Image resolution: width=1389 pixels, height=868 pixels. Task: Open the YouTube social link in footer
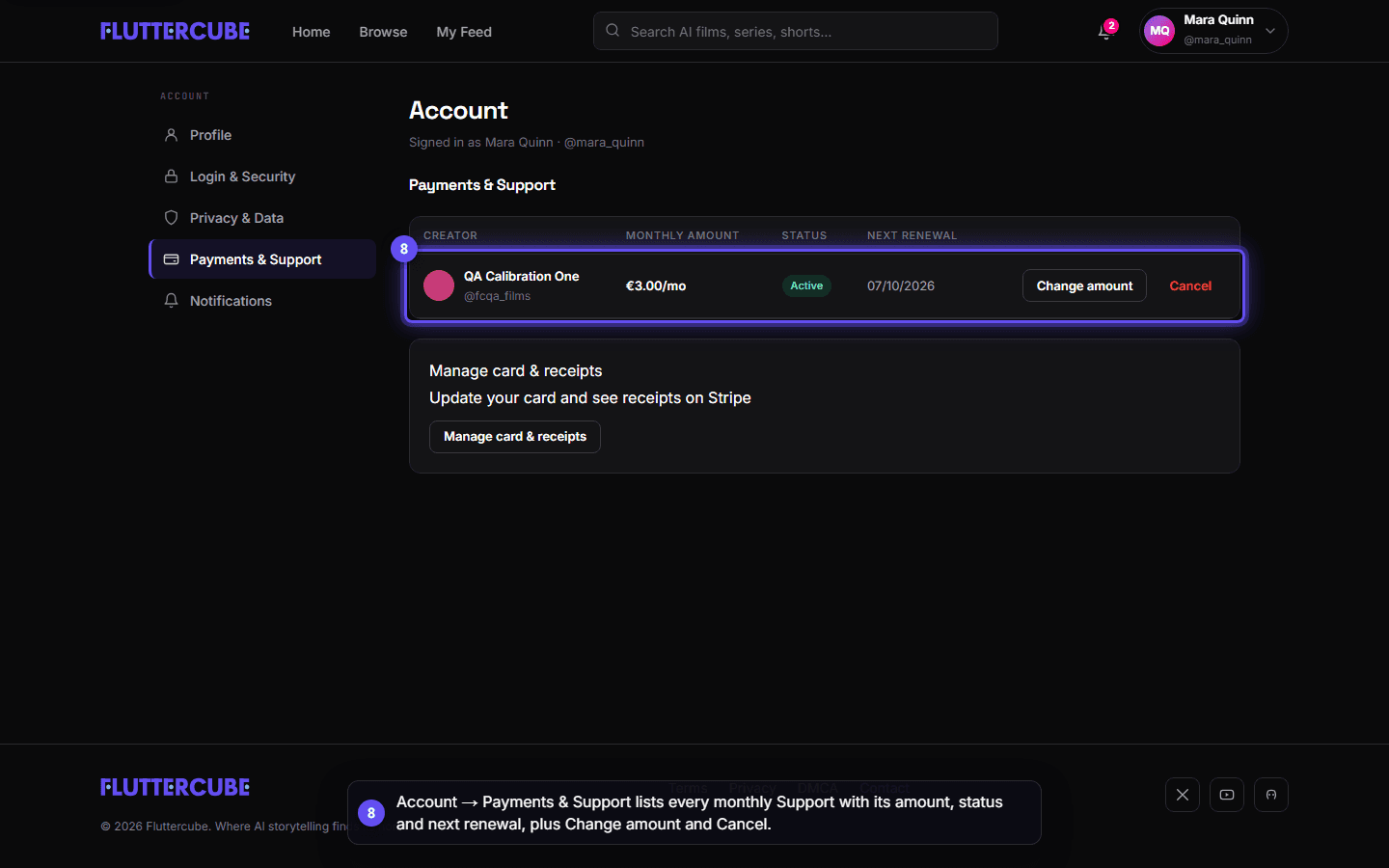pyautogui.click(x=1227, y=795)
